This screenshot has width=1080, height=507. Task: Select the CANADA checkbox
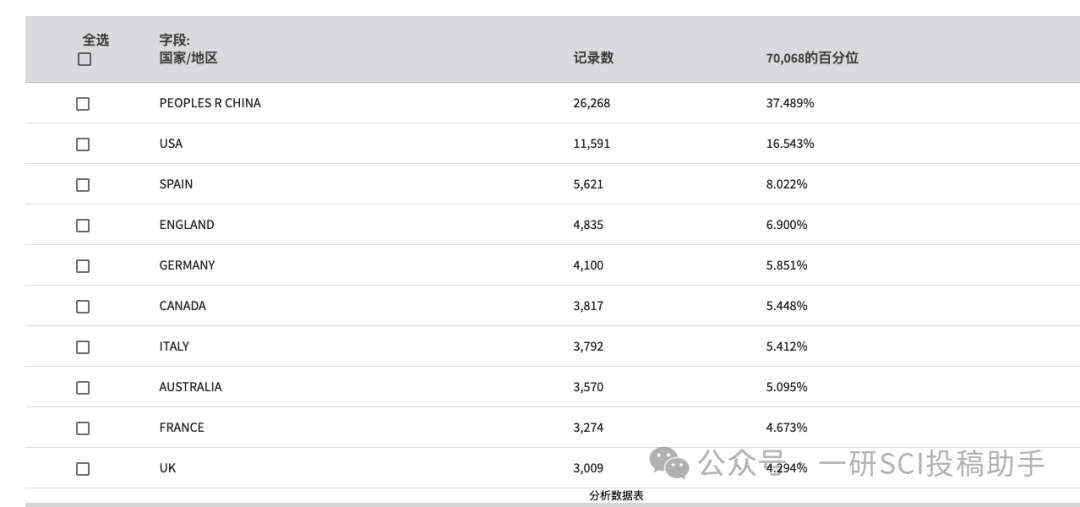(x=83, y=306)
